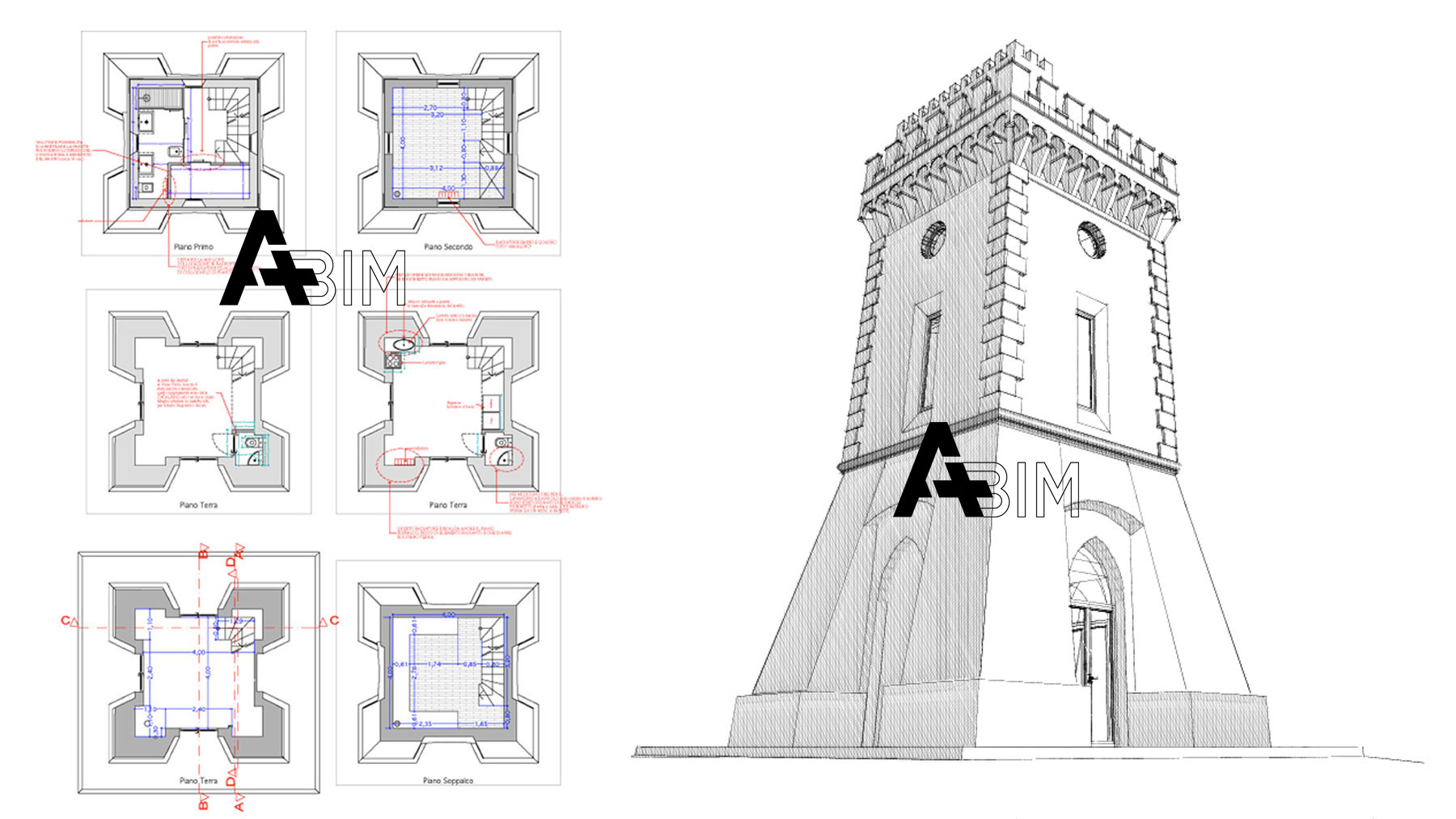
Task: Select the tall rectangular window on tower's right face
Action: (x=1089, y=360)
